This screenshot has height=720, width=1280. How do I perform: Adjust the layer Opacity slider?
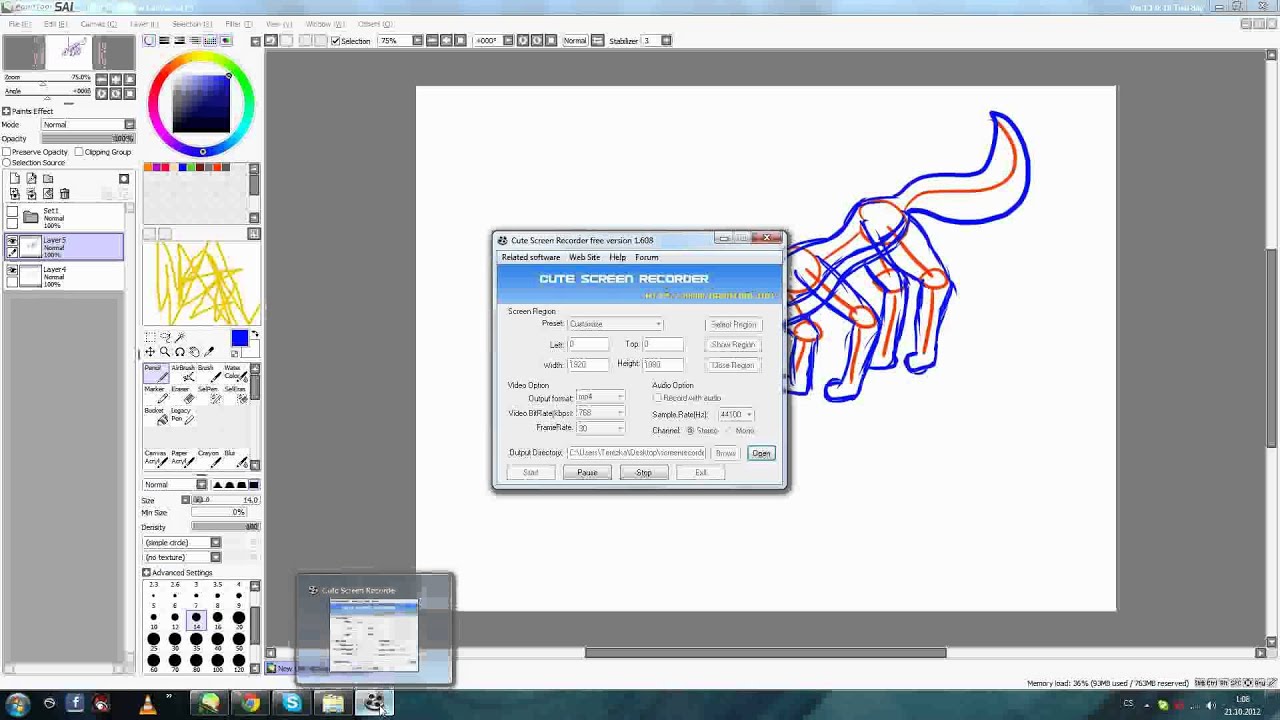click(88, 139)
